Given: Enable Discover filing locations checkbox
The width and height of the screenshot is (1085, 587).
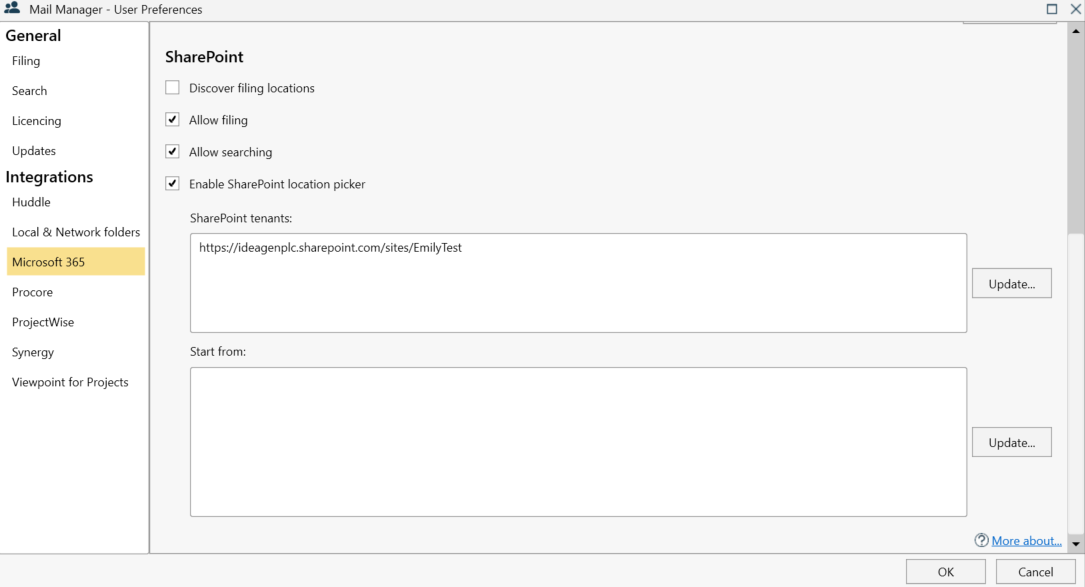Looking at the screenshot, I should coord(173,88).
